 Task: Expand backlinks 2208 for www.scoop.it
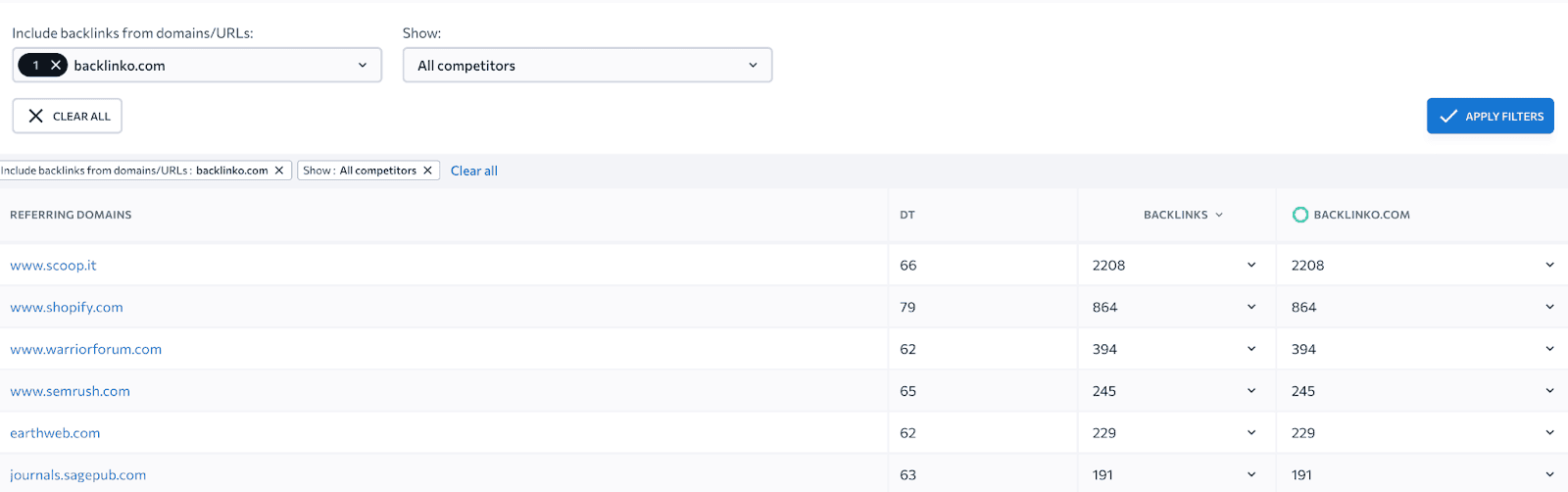[x=1251, y=266]
